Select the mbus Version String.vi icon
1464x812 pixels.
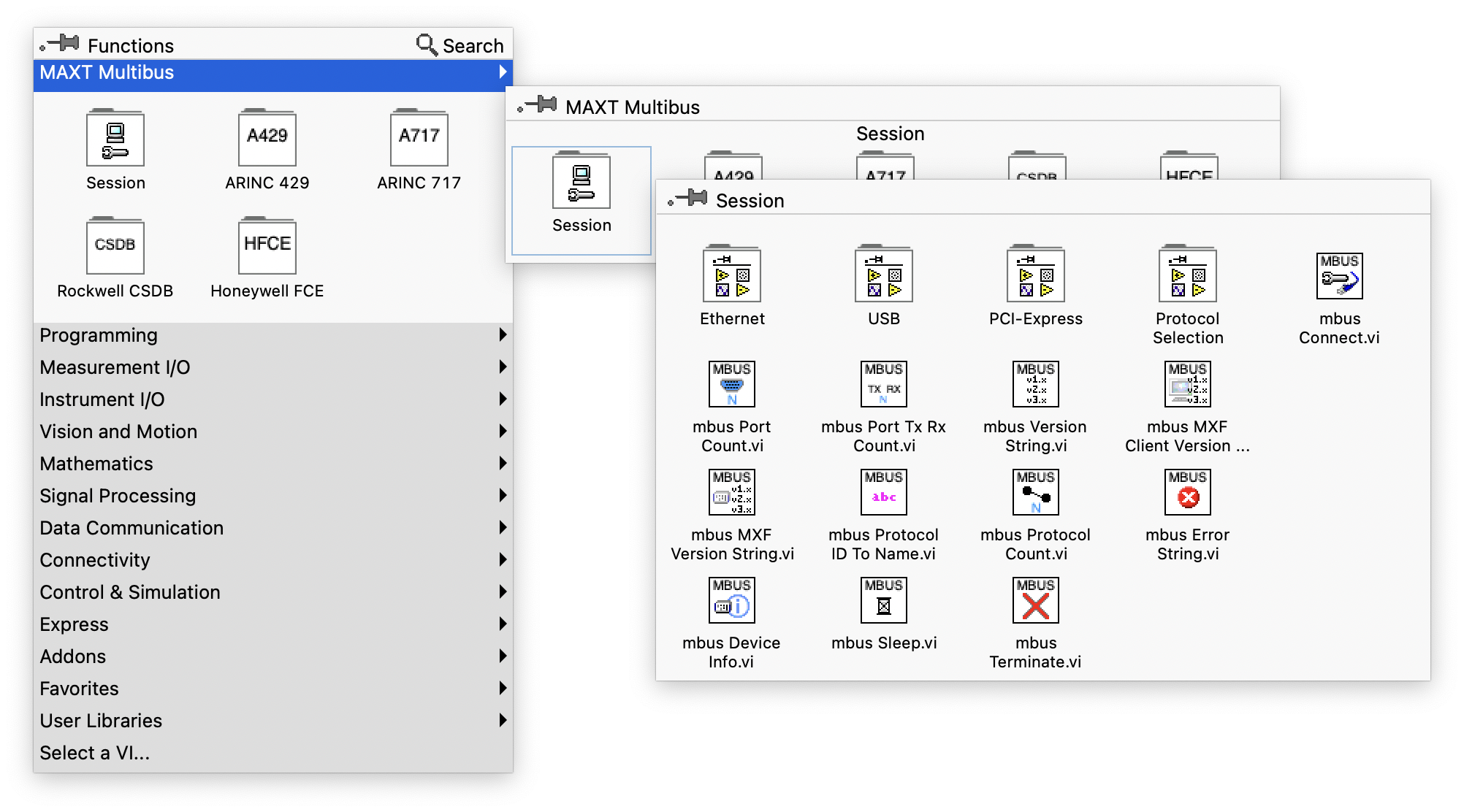(1036, 384)
